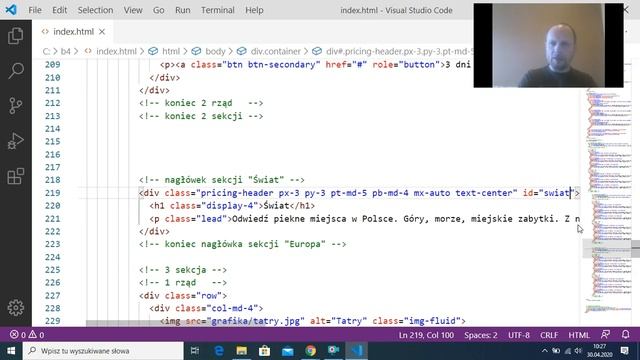Click the b4 folder breadcrumb
640x360 pixels.
click(65, 51)
